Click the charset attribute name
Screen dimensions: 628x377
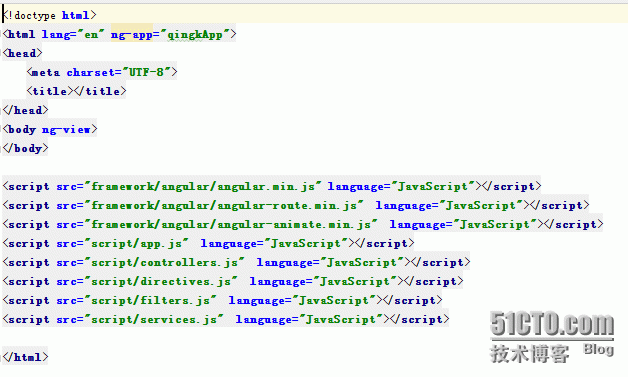click(x=91, y=73)
